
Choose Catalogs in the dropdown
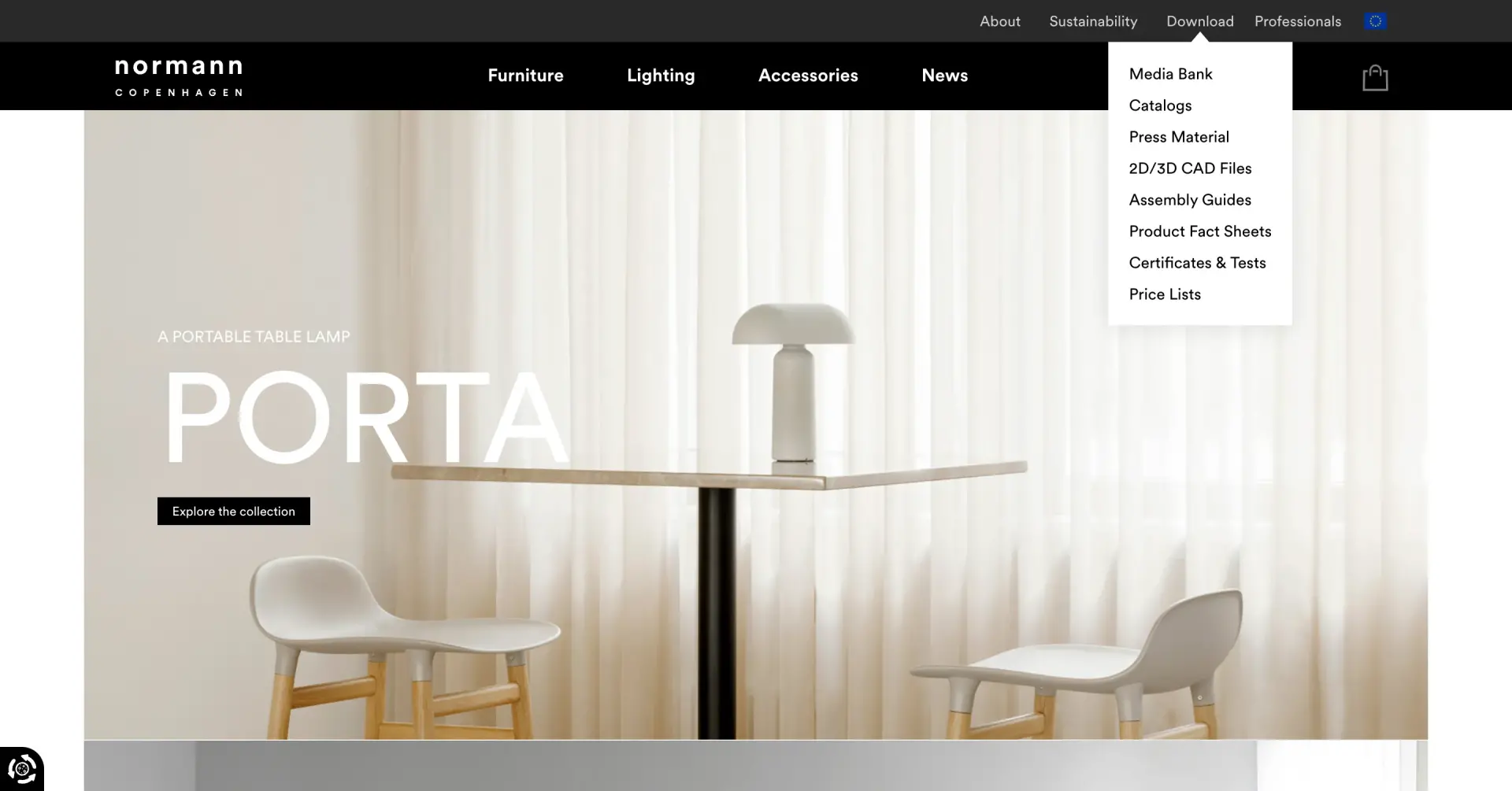tap(1160, 105)
